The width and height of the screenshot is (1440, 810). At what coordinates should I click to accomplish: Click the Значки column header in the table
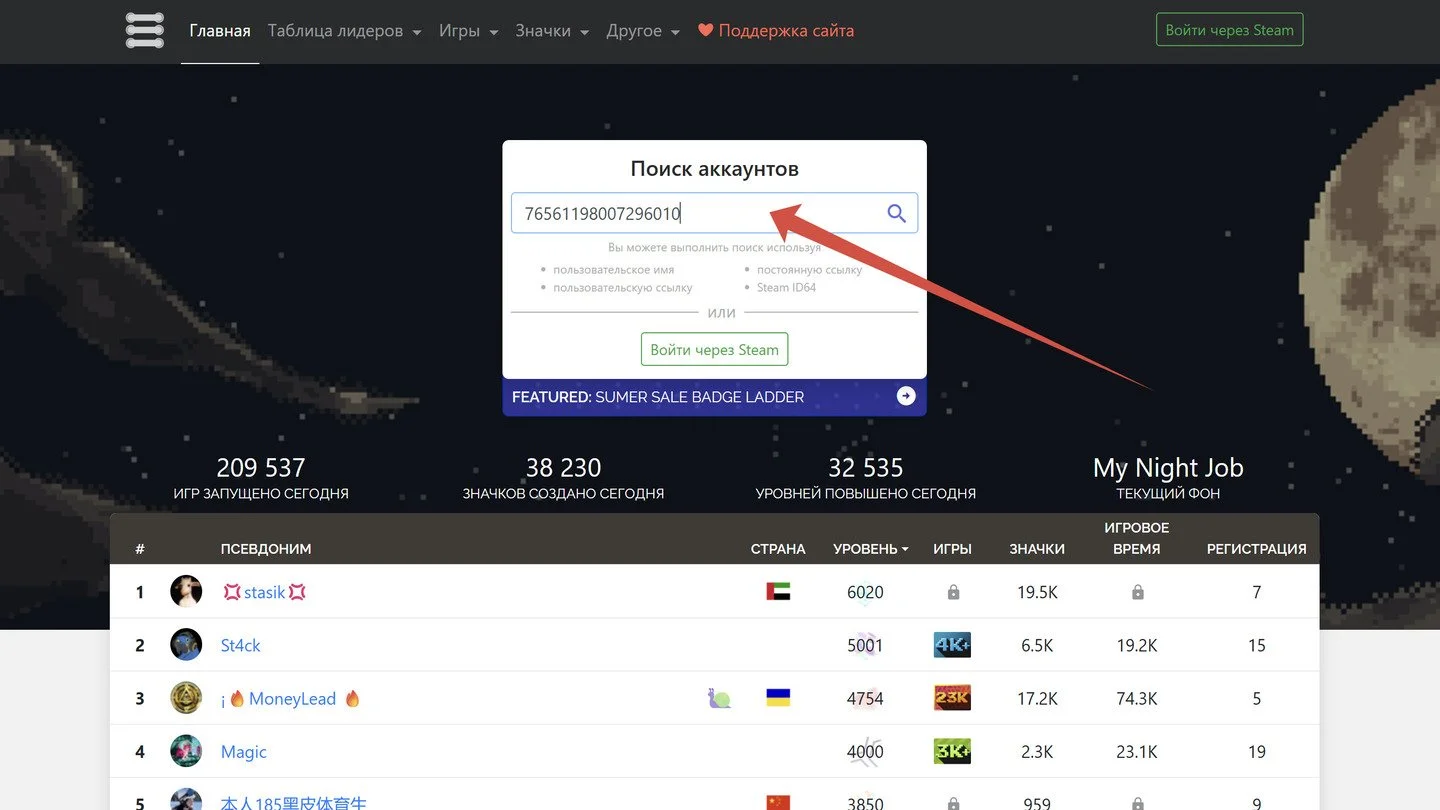click(1037, 549)
